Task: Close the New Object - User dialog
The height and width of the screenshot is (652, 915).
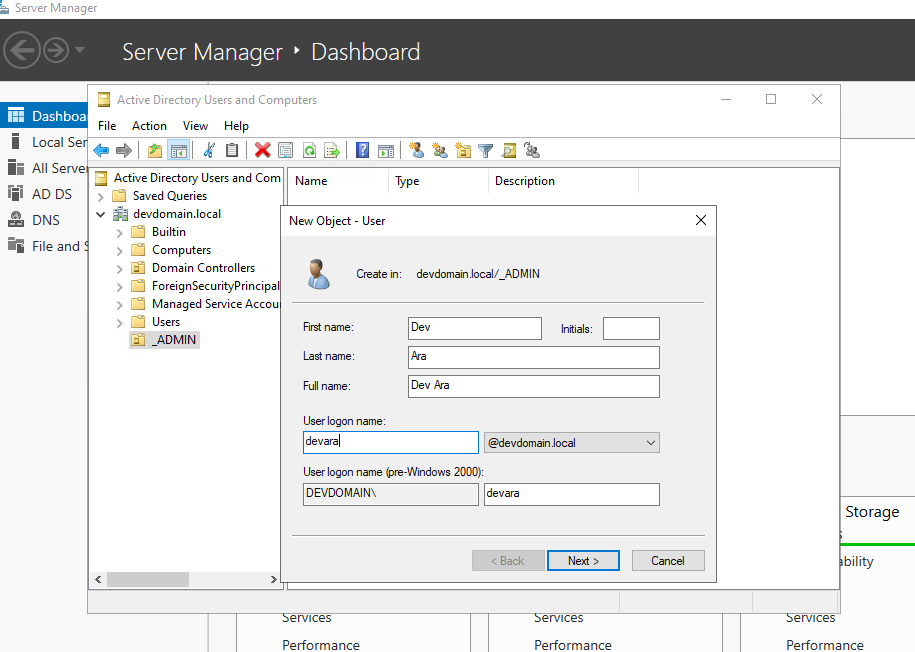Action: click(701, 220)
